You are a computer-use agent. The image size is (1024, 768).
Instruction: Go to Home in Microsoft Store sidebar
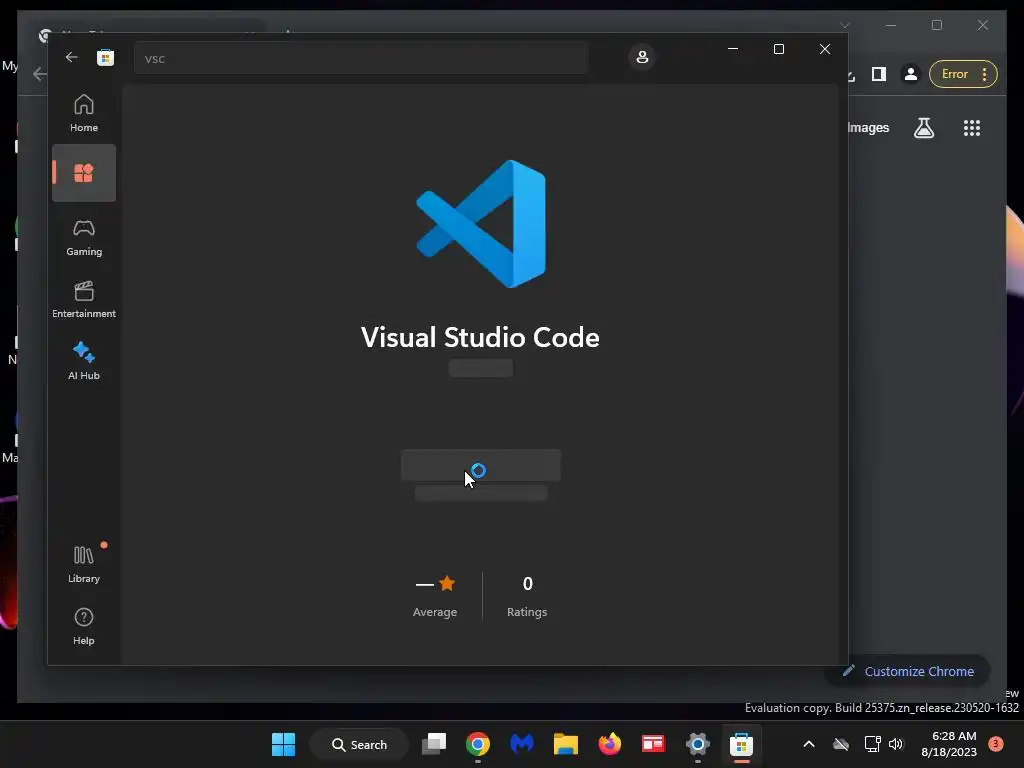pos(84,113)
